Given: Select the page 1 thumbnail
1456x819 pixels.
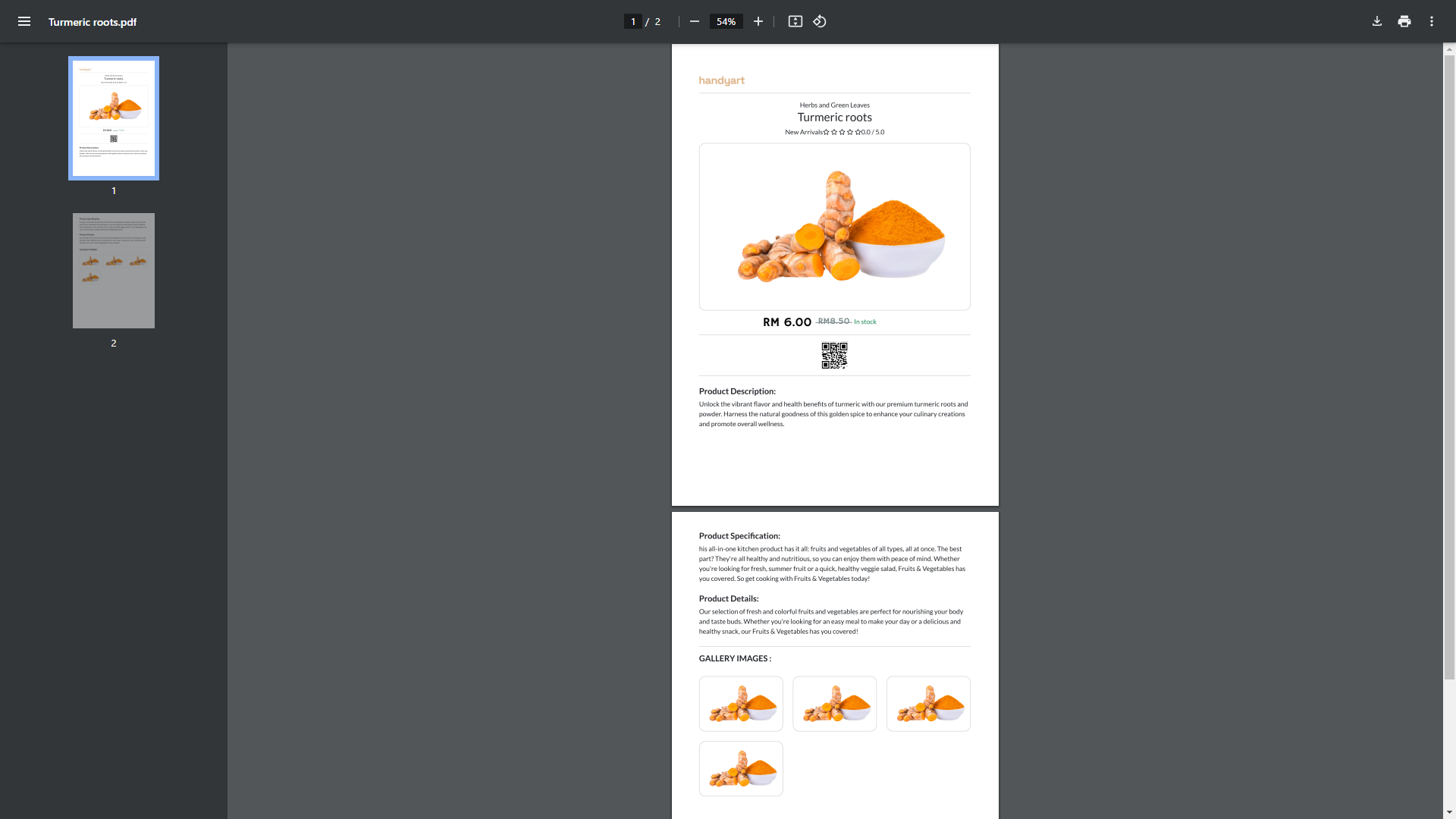Looking at the screenshot, I should [x=114, y=118].
